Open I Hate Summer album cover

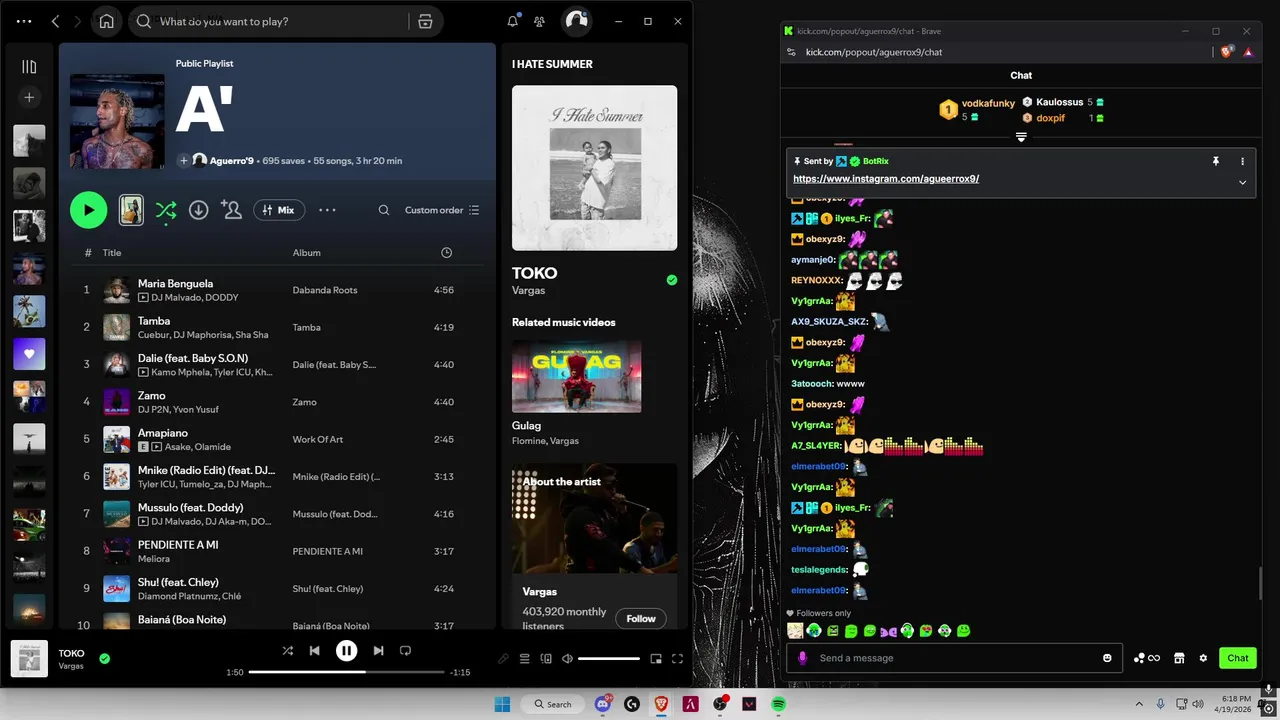(594, 167)
